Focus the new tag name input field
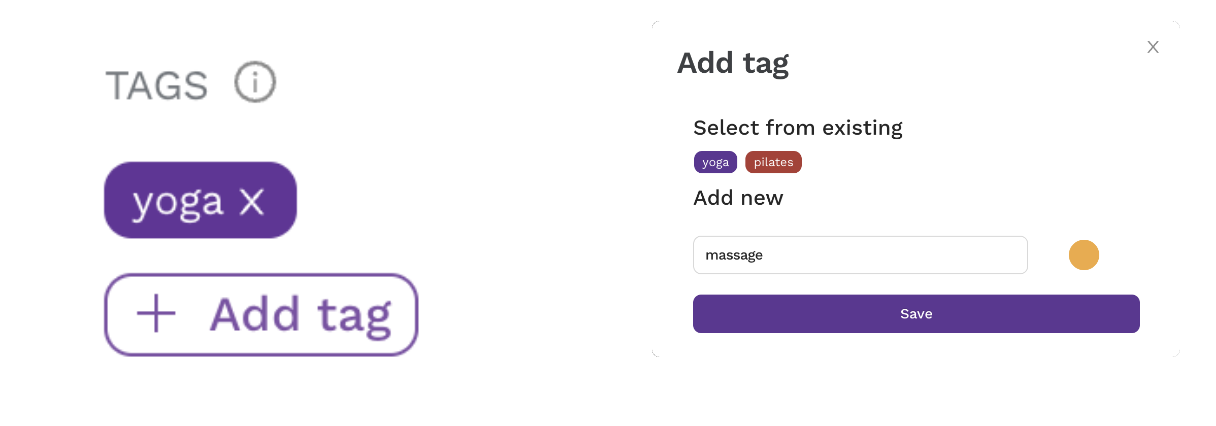1216x426 pixels. [860, 255]
